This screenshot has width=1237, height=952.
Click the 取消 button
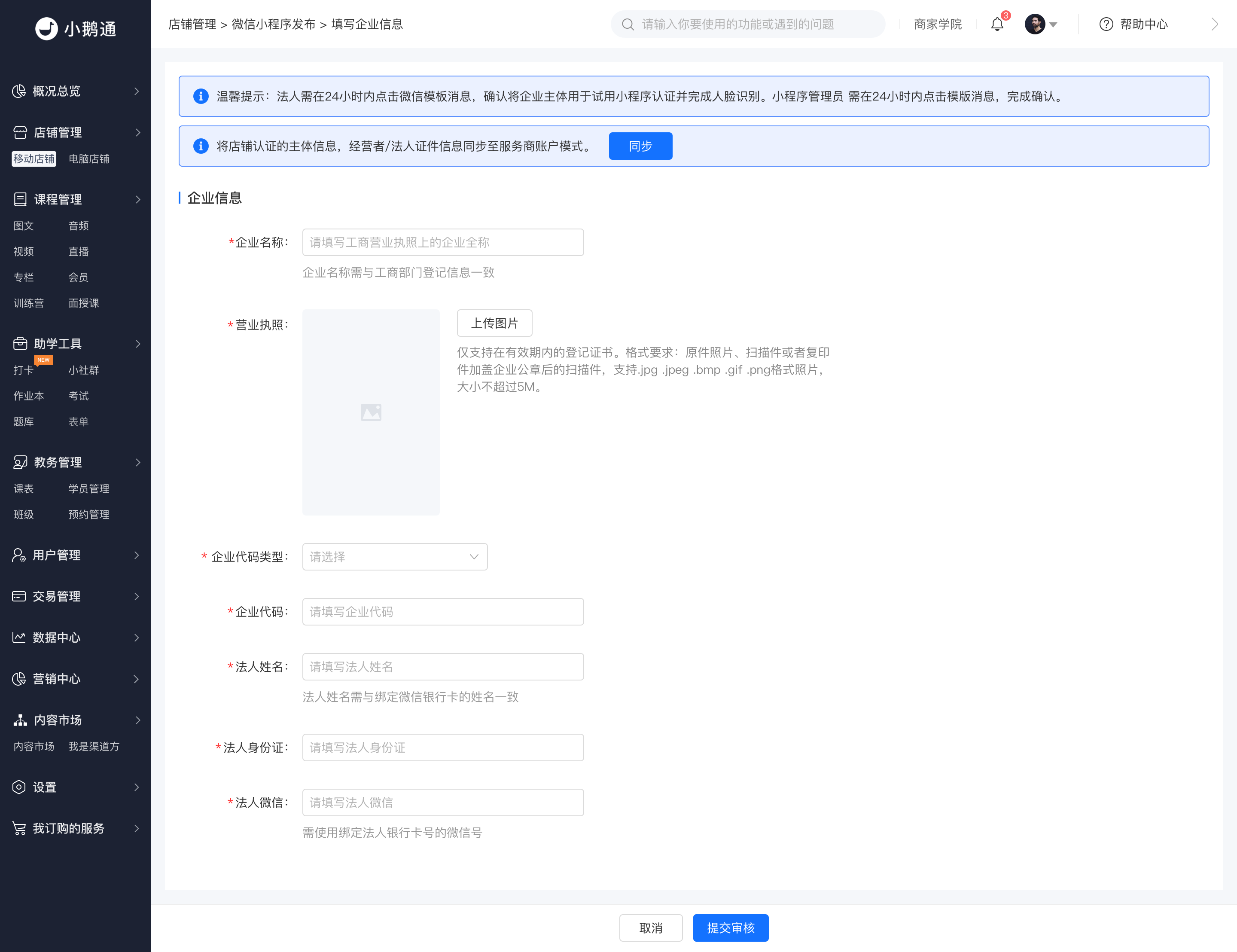(x=651, y=928)
